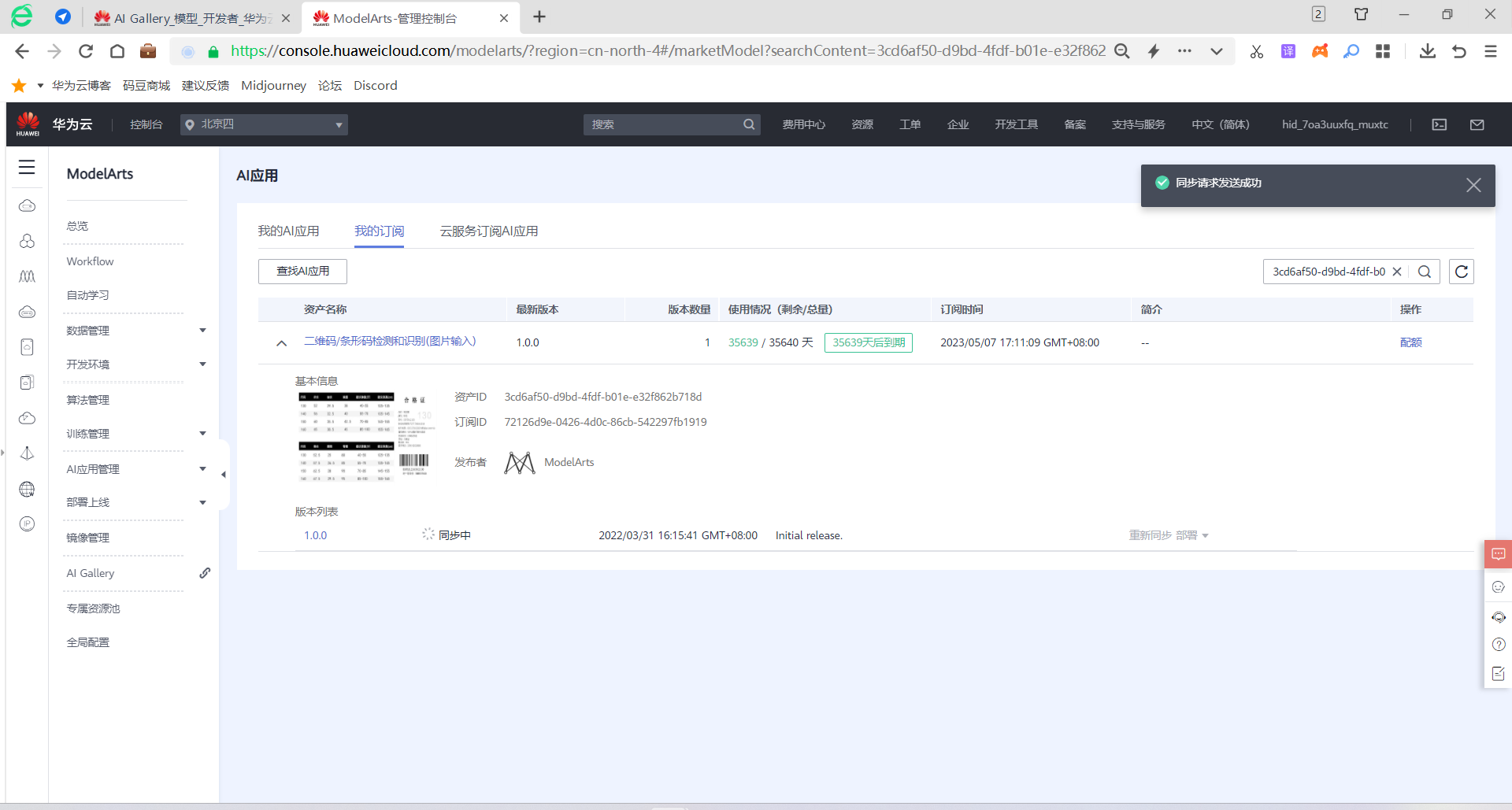Open the customer service headset icon

[x=1499, y=616]
